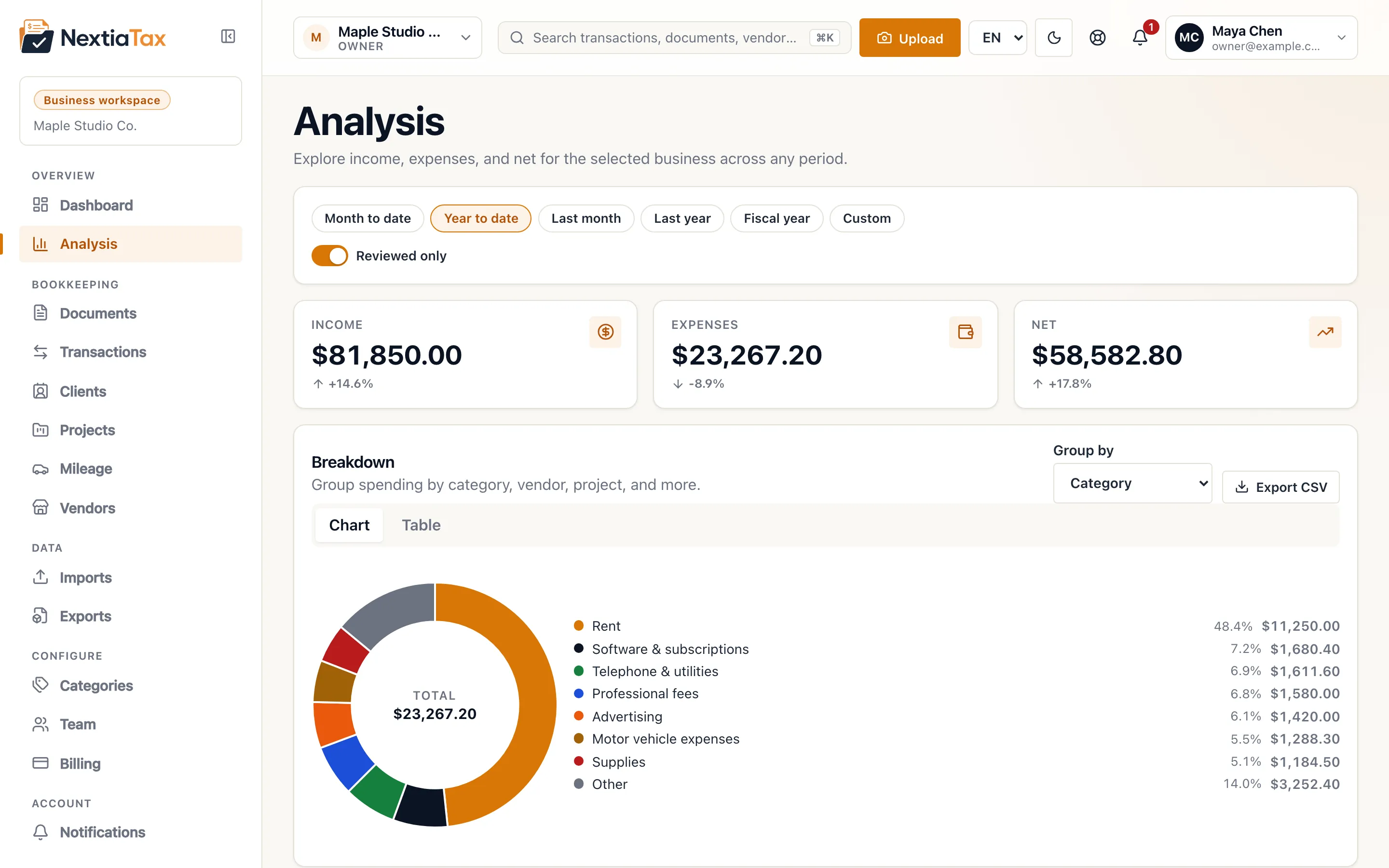Click Net value $58,582.80
Viewport: 1389px width, 868px height.
pyautogui.click(x=1106, y=355)
